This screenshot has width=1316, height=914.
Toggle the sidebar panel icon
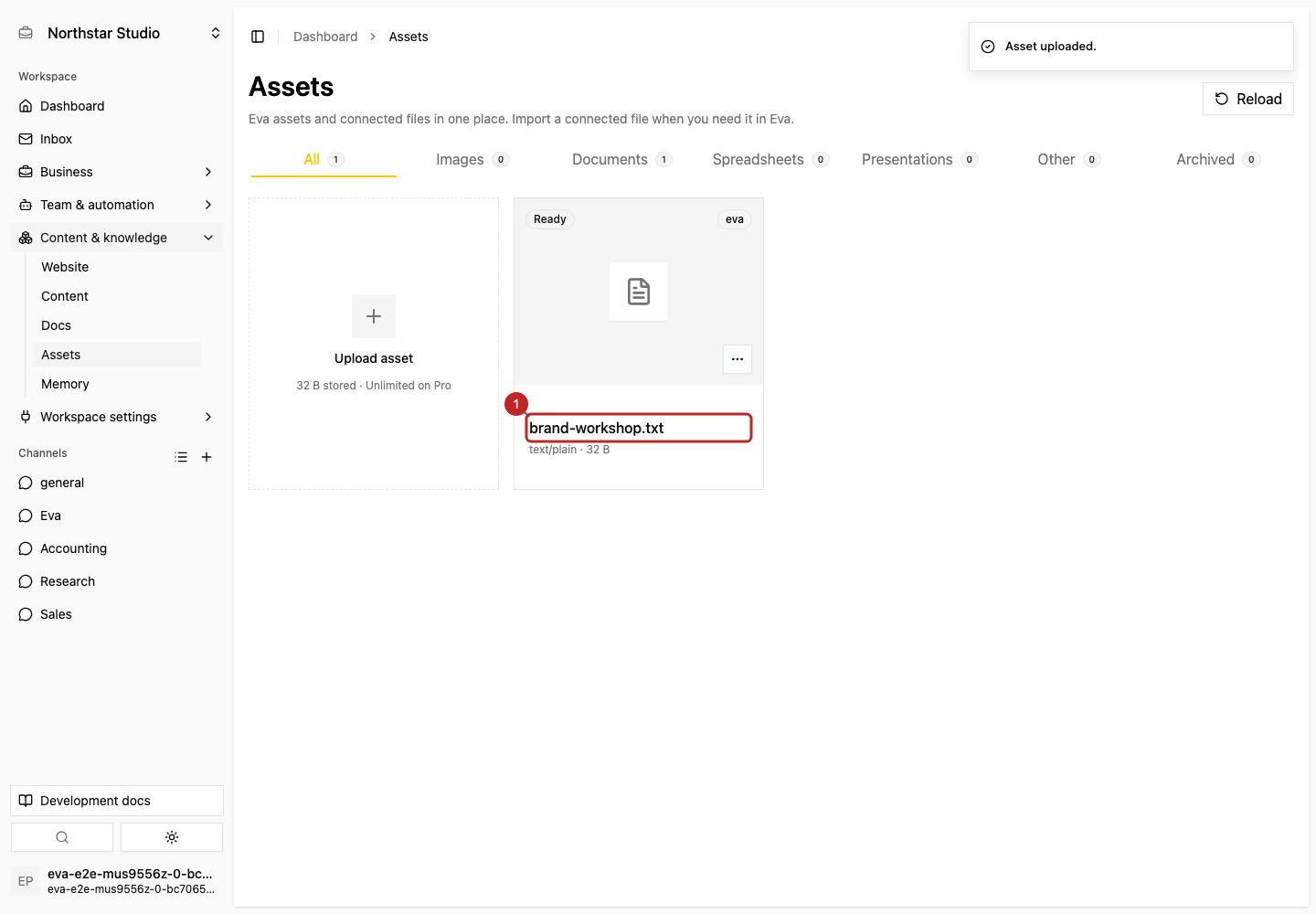click(258, 37)
